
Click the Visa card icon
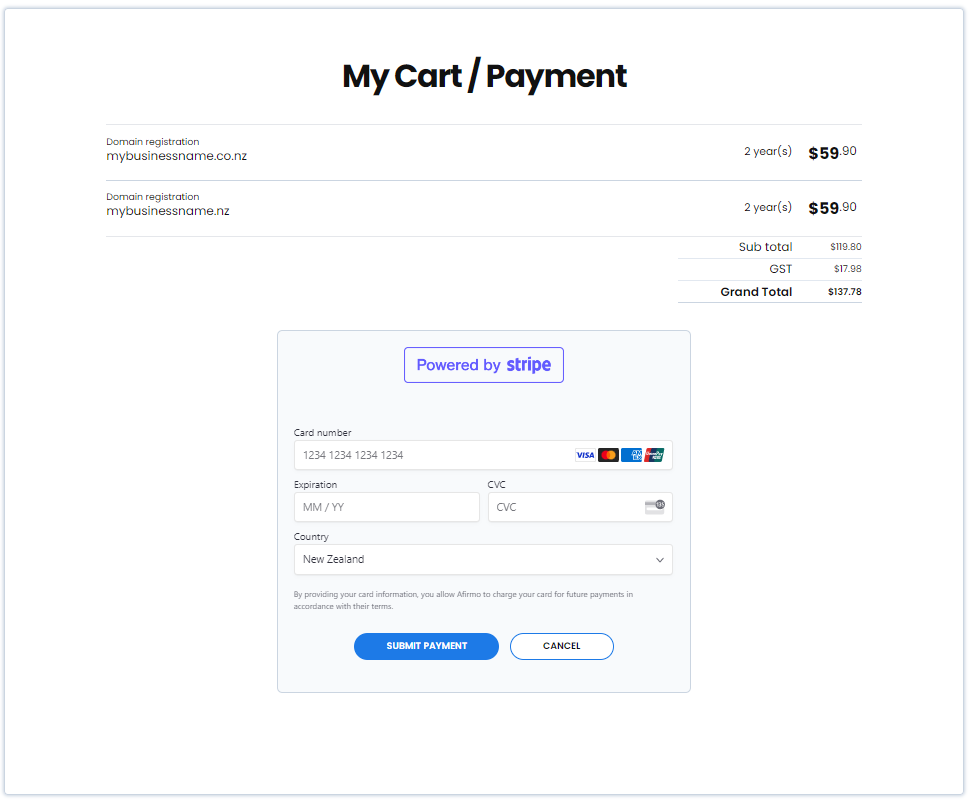coord(585,455)
